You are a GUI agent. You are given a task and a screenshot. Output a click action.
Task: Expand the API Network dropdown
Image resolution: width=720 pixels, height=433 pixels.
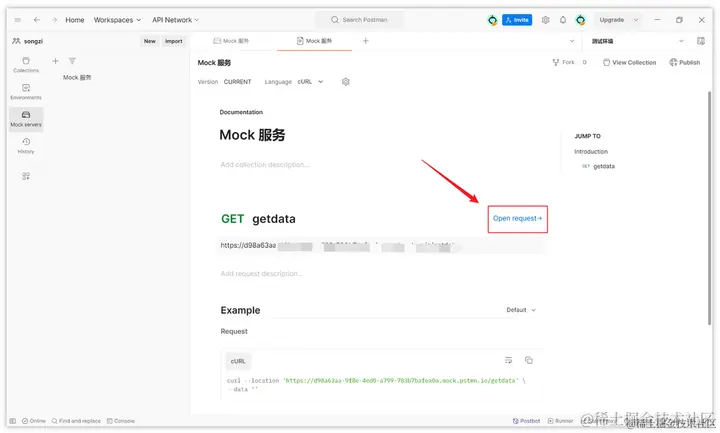(x=175, y=20)
